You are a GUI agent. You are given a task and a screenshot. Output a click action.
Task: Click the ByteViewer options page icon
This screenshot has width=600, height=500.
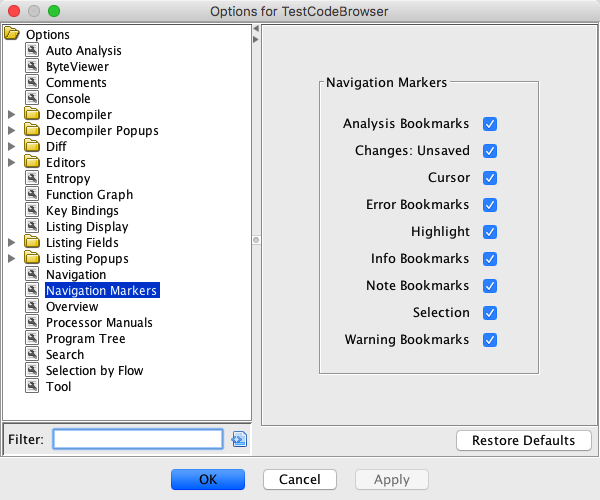pyautogui.click(x=31, y=67)
